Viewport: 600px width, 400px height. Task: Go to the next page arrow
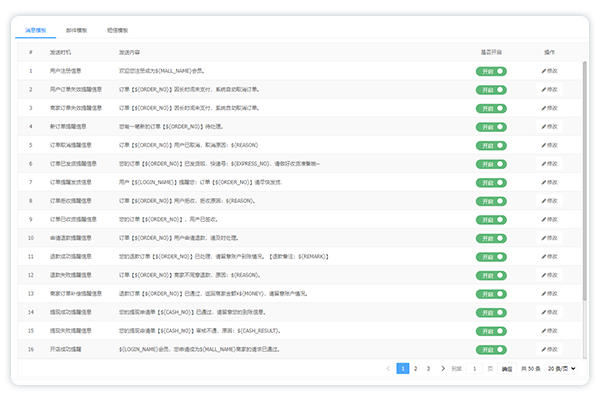[x=441, y=369]
